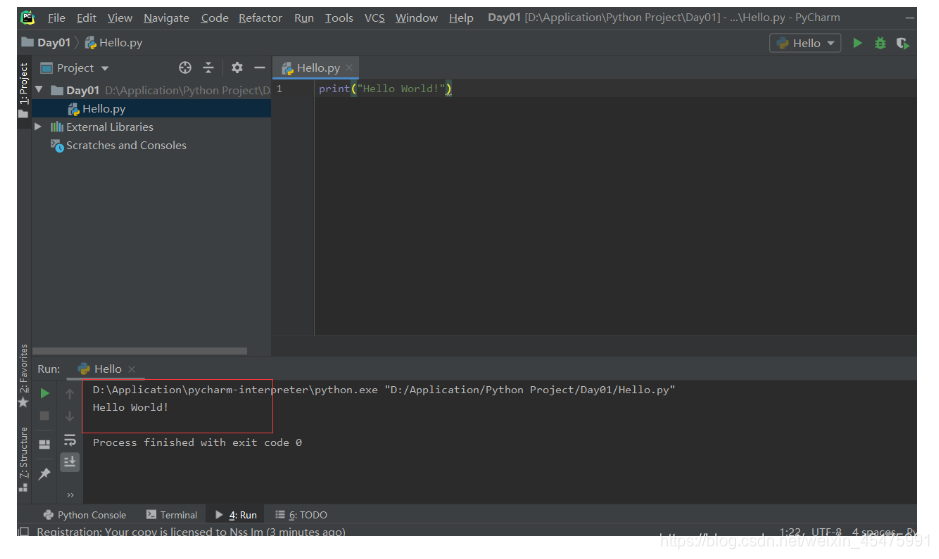
Task: Close the Hello run tab
Action: point(132,369)
